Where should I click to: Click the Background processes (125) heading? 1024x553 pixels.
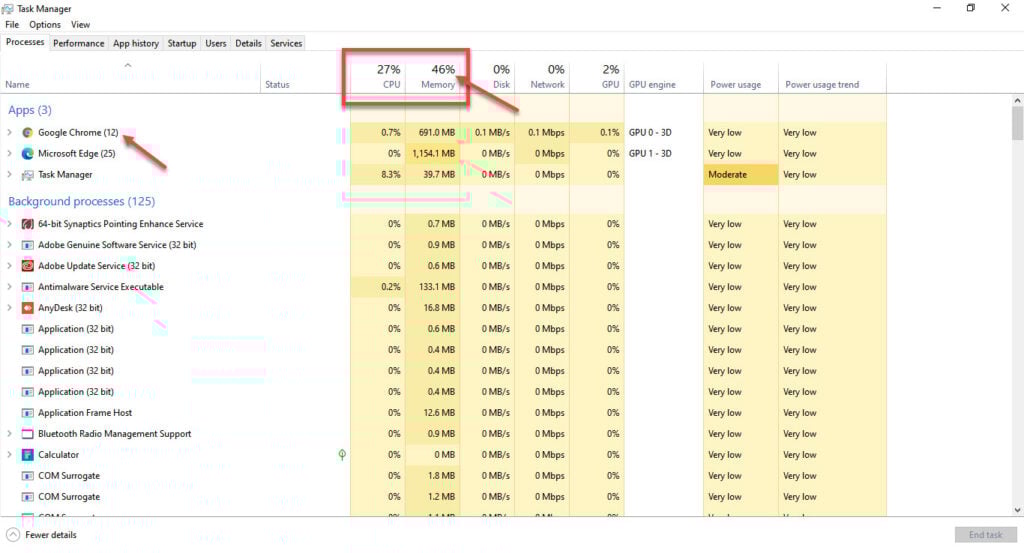coord(82,201)
